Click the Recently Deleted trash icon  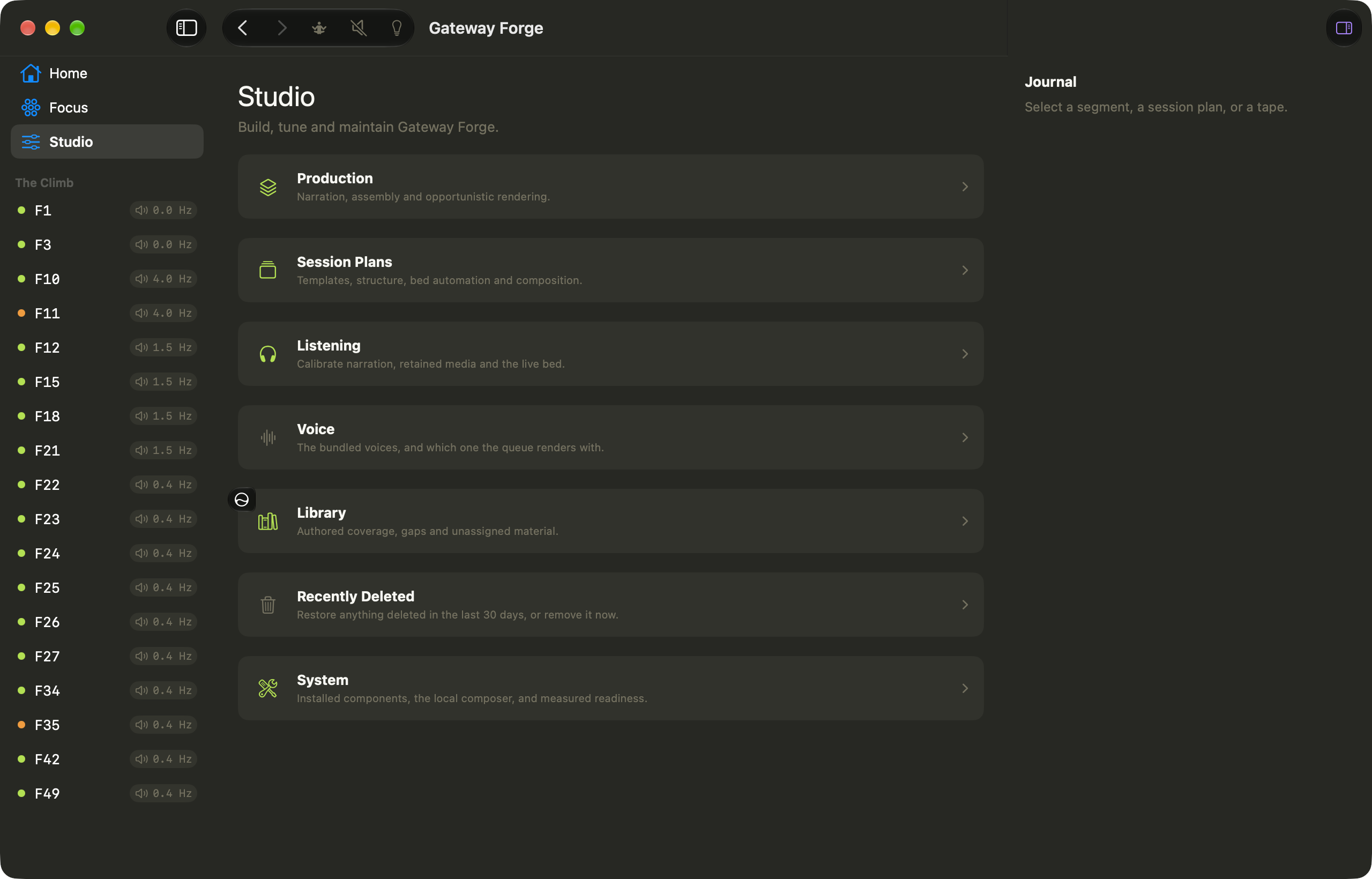tap(267, 605)
